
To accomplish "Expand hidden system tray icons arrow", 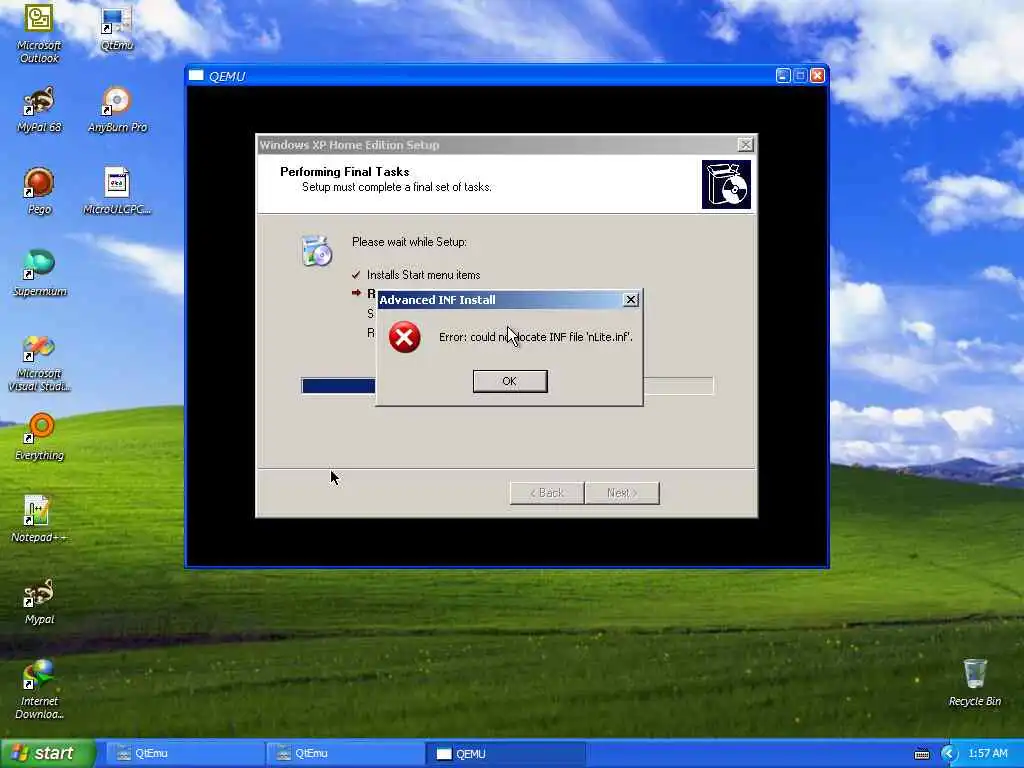I will click(x=949, y=754).
